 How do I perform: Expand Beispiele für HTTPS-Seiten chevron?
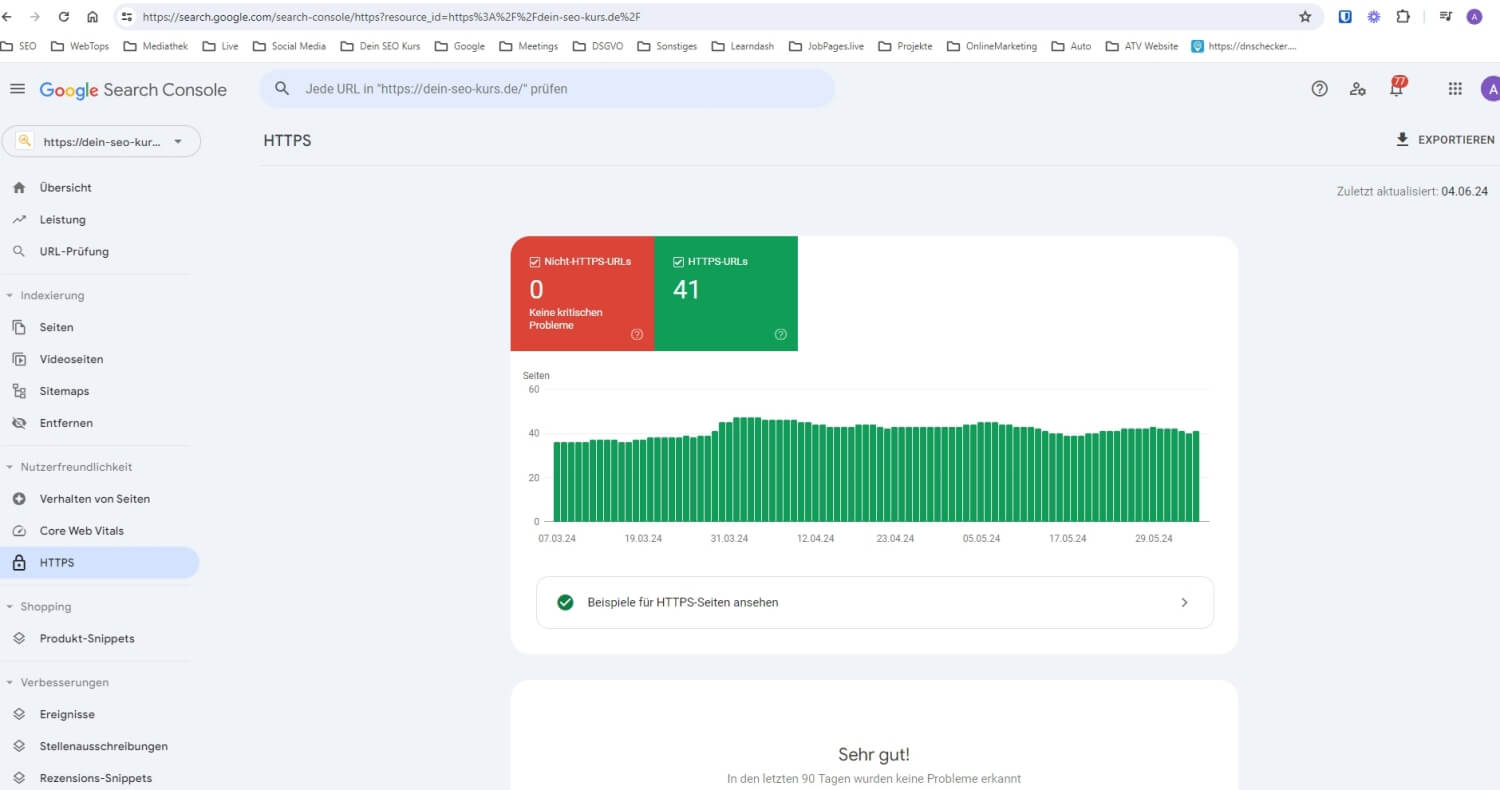1185,603
